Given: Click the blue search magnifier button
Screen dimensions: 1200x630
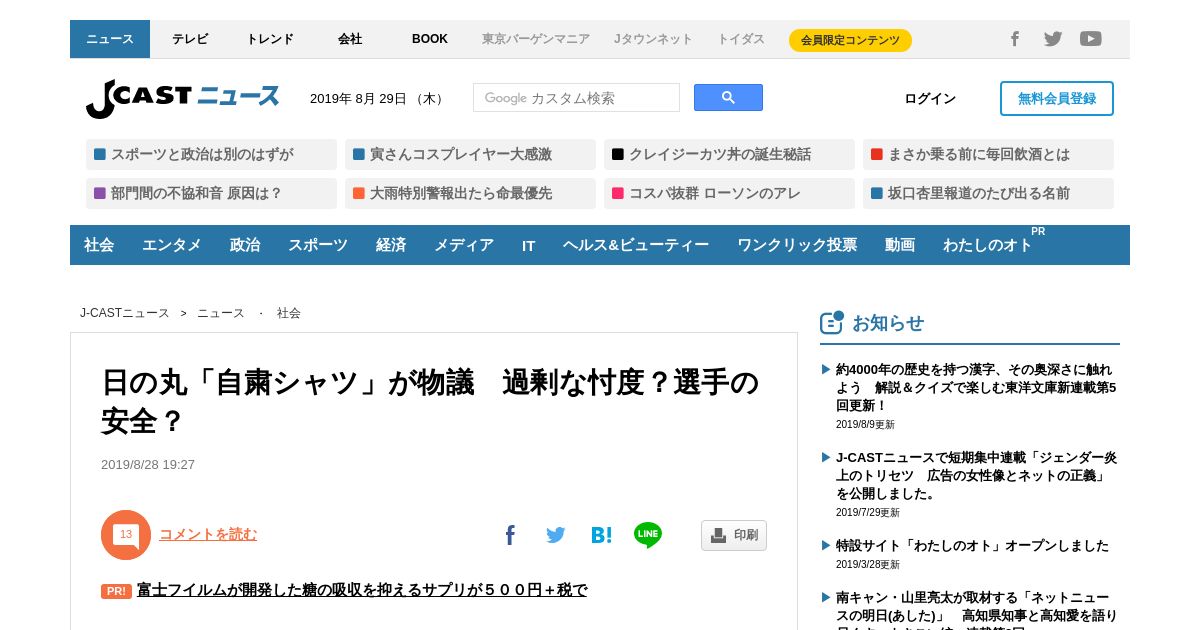Looking at the screenshot, I should pyautogui.click(x=728, y=97).
